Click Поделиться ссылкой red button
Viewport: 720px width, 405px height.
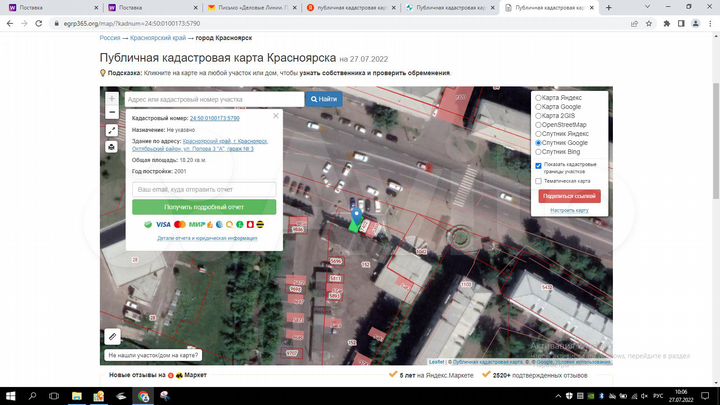pyautogui.click(x=569, y=196)
